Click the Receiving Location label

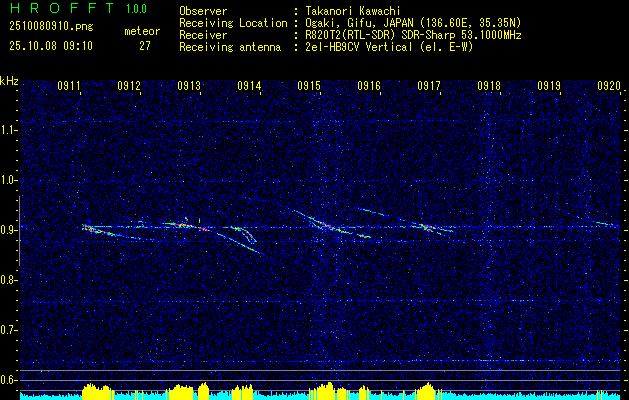(x=233, y=23)
